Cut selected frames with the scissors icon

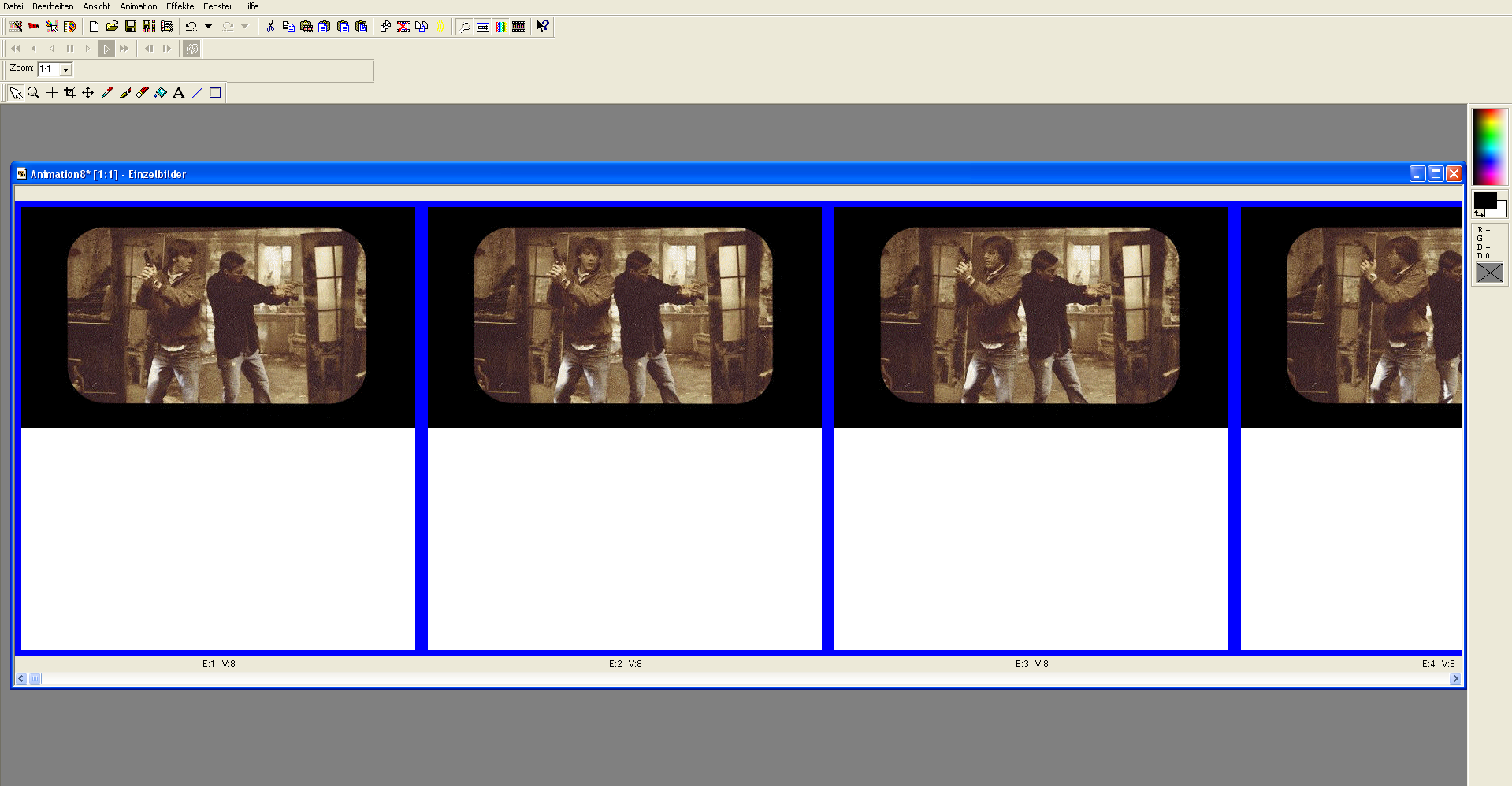click(x=270, y=26)
